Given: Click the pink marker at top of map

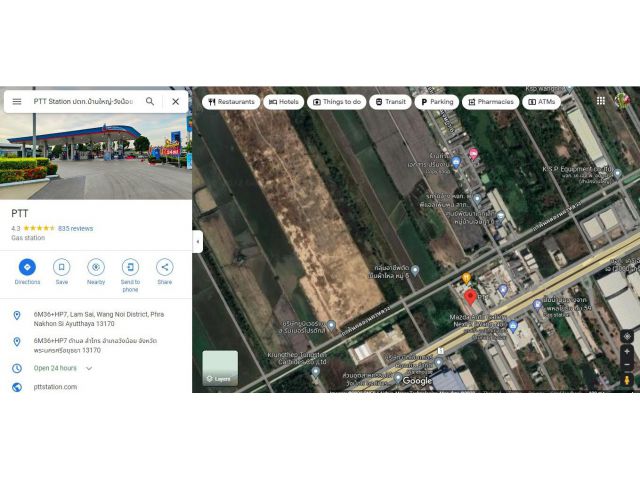Looking at the screenshot, I should click(473, 154).
